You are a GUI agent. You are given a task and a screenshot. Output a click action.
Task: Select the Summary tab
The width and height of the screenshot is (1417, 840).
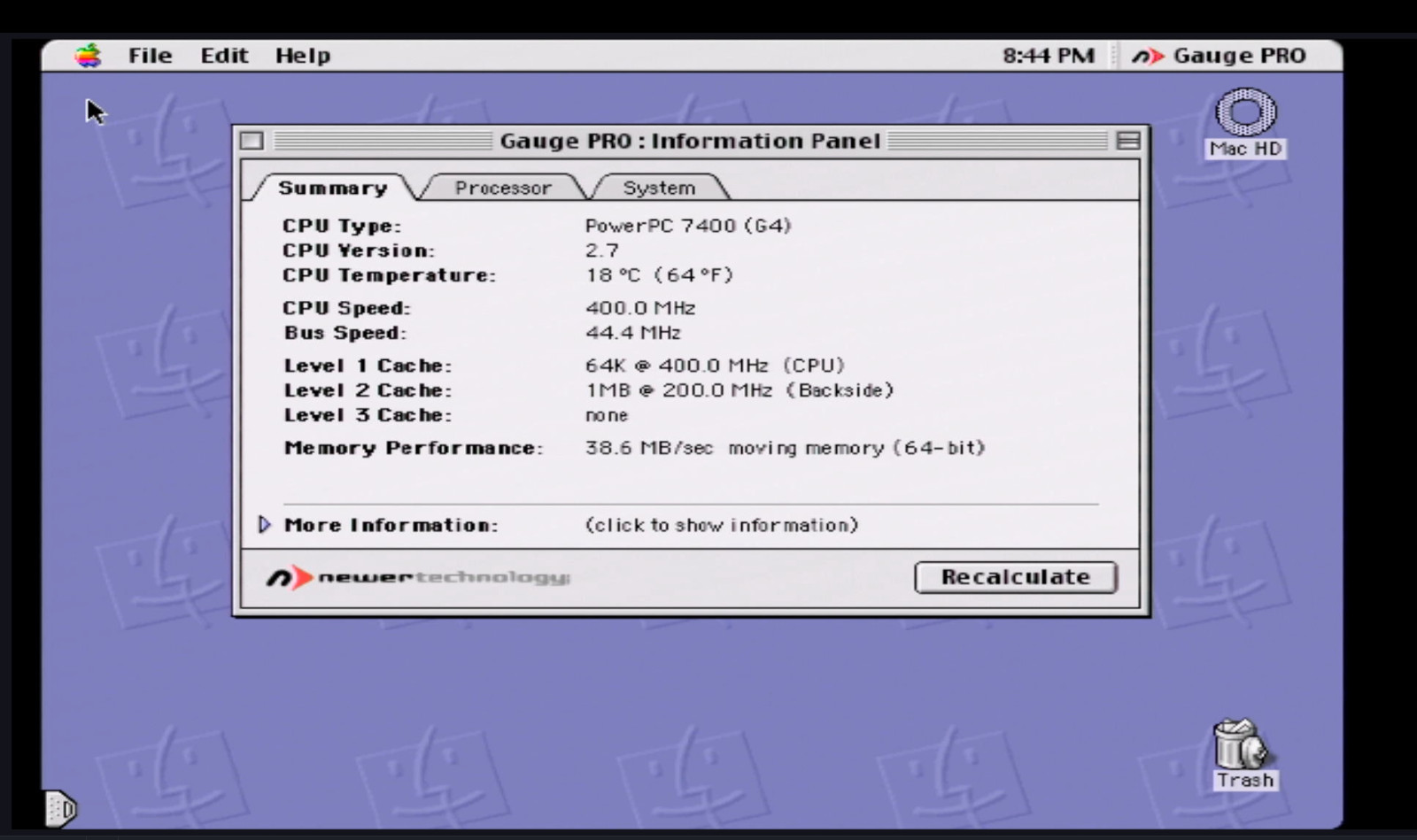pyautogui.click(x=333, y=188)
